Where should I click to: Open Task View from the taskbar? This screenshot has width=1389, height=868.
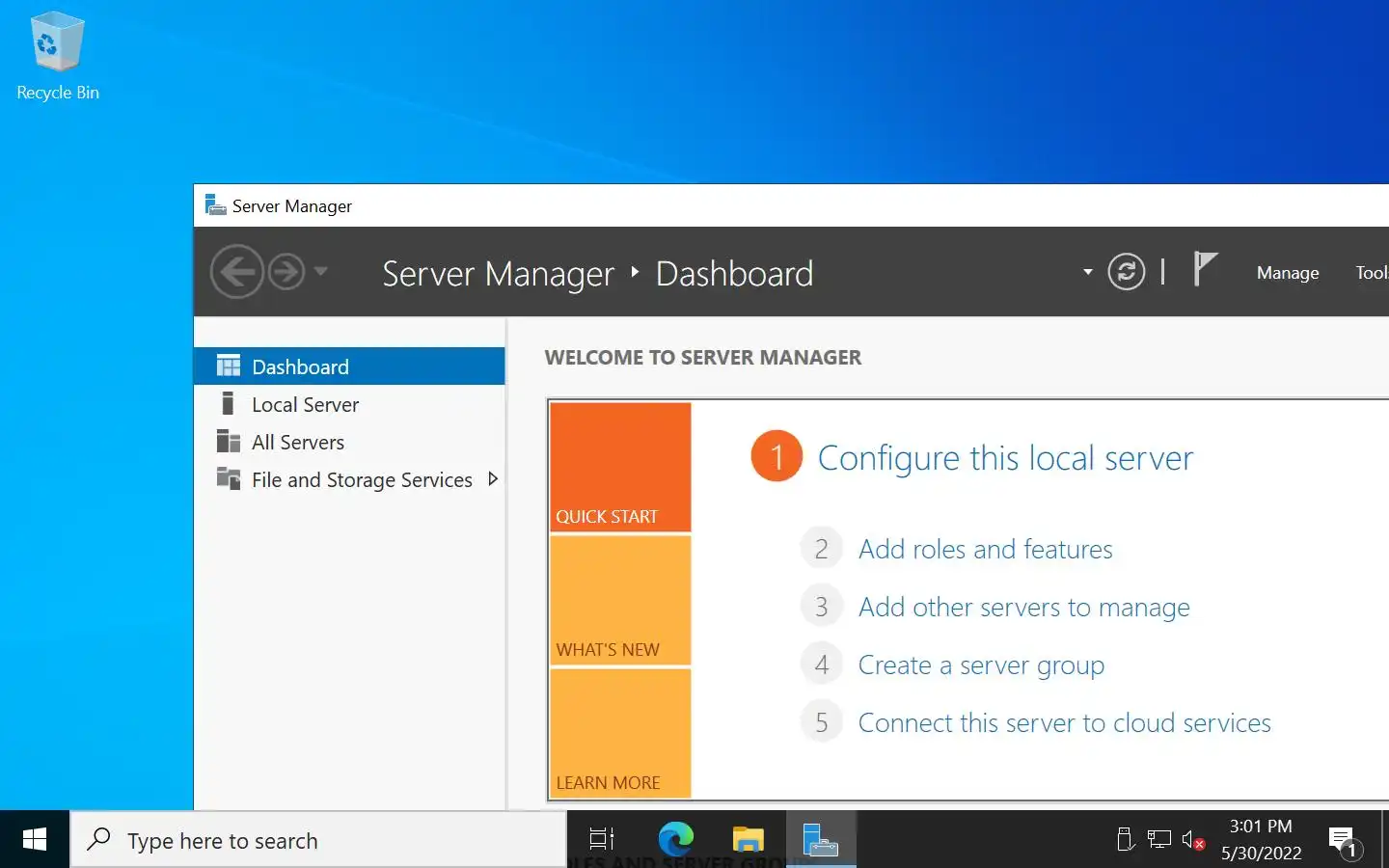[x=602, y=839]
